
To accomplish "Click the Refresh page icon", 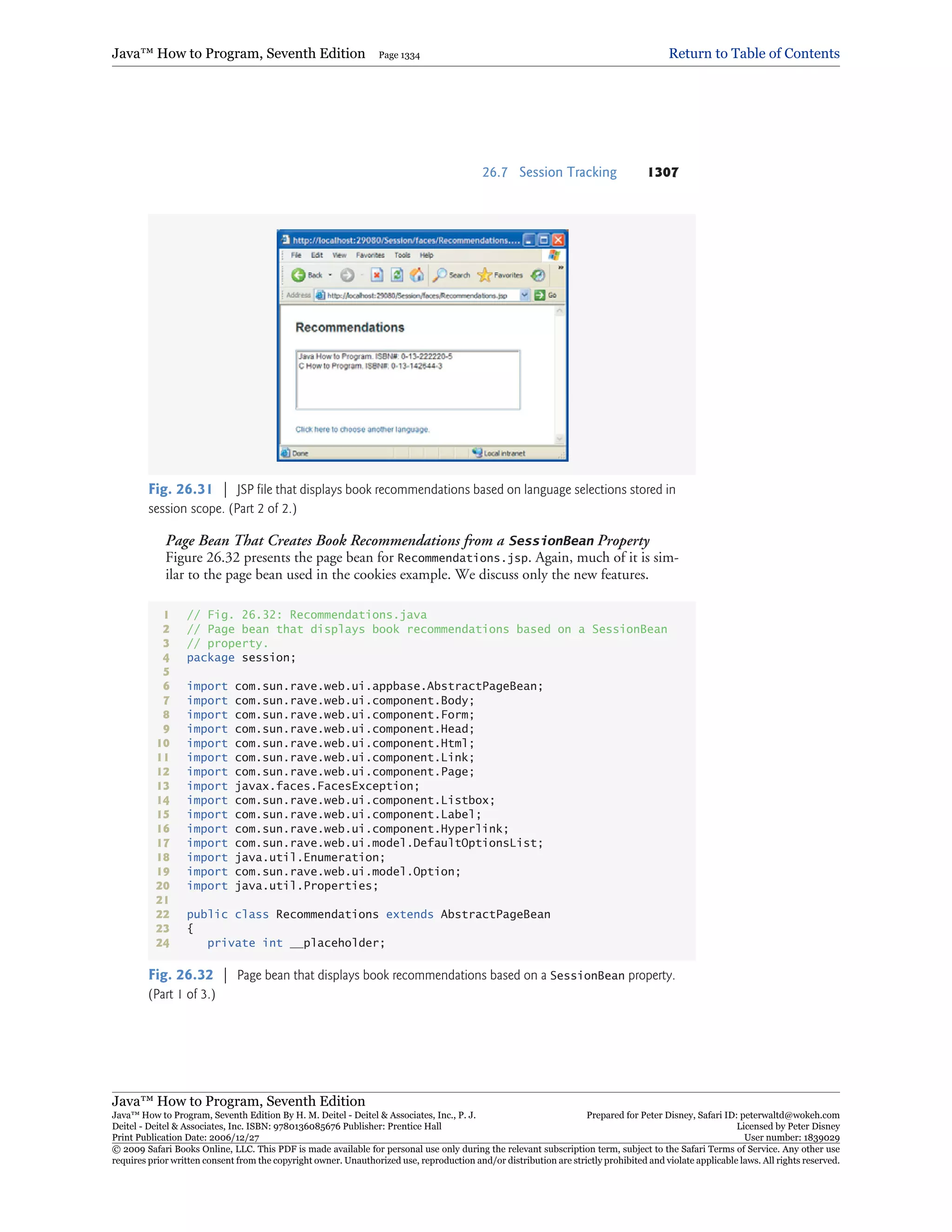I will pyautogui.click(x=397, y=275).
